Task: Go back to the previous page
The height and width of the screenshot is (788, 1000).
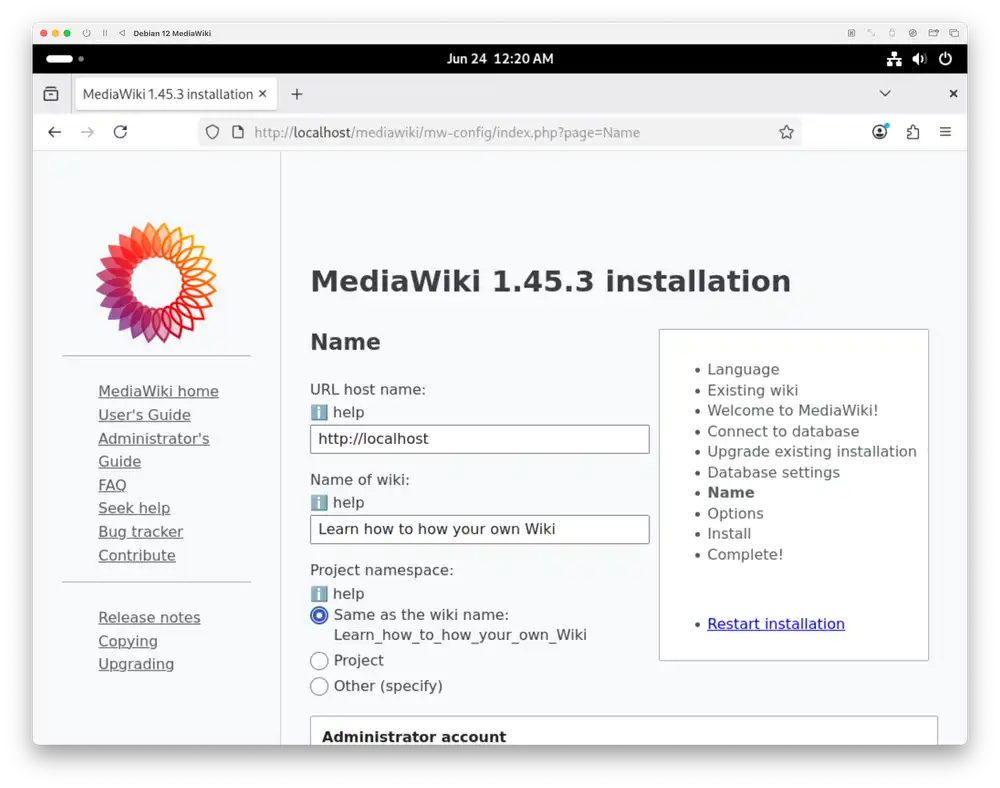Action: [55, 132]
